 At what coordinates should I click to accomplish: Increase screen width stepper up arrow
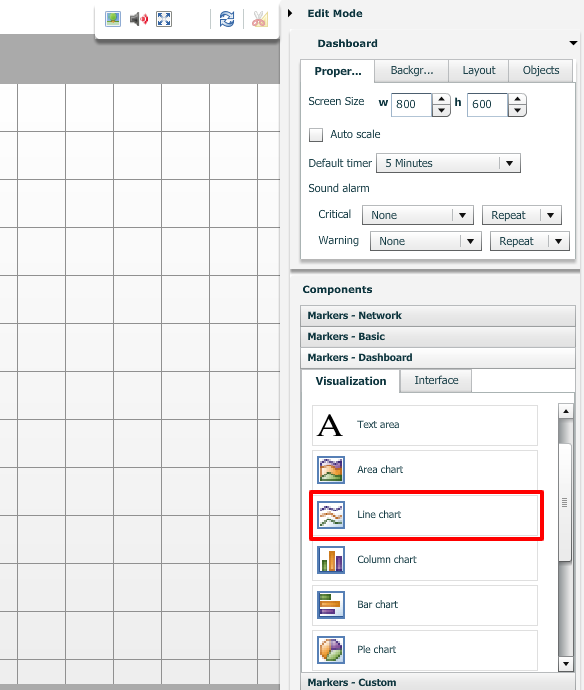pyautogui.click(x=441, y=99)
